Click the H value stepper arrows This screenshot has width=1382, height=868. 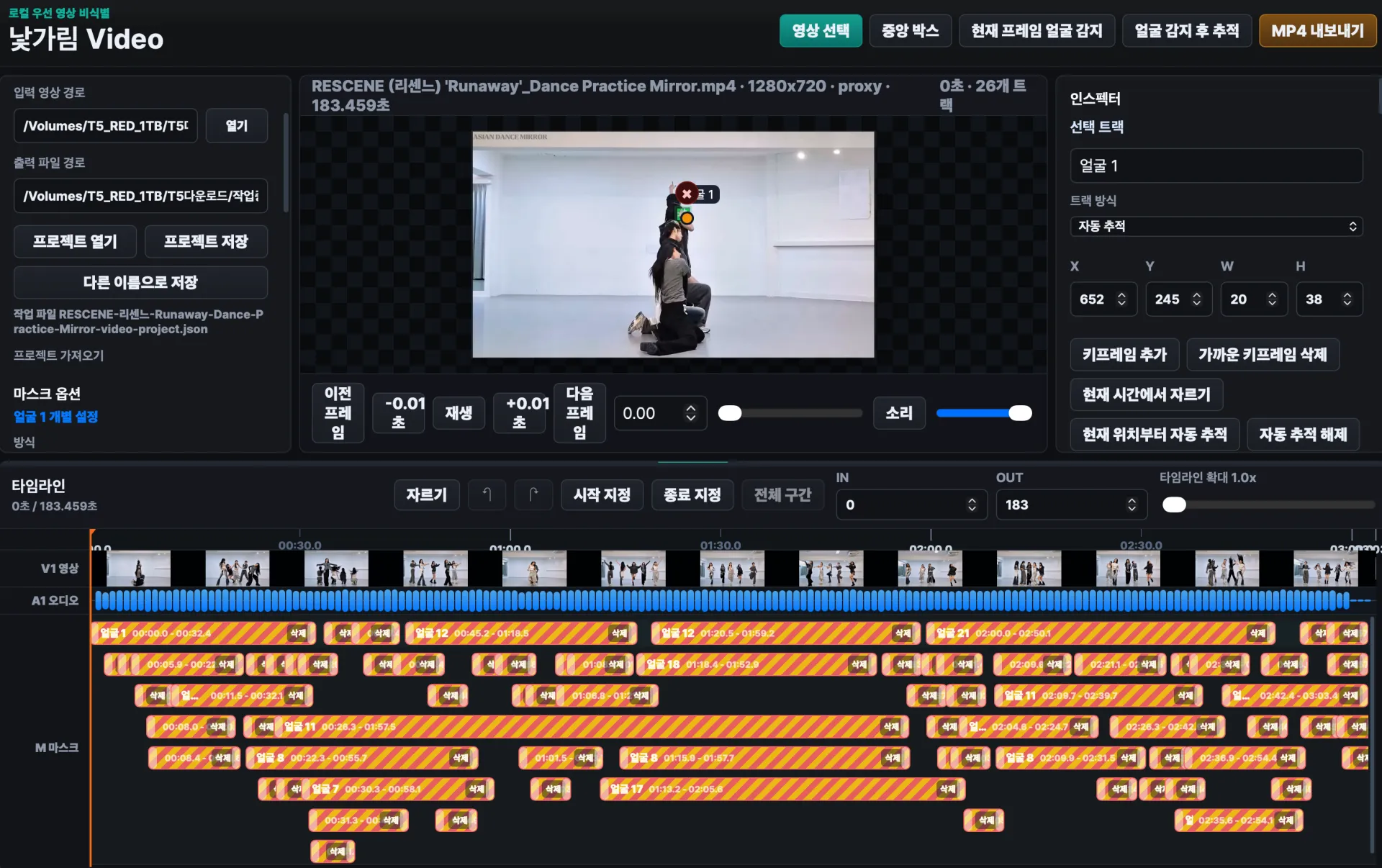(x=1347, y=299)
